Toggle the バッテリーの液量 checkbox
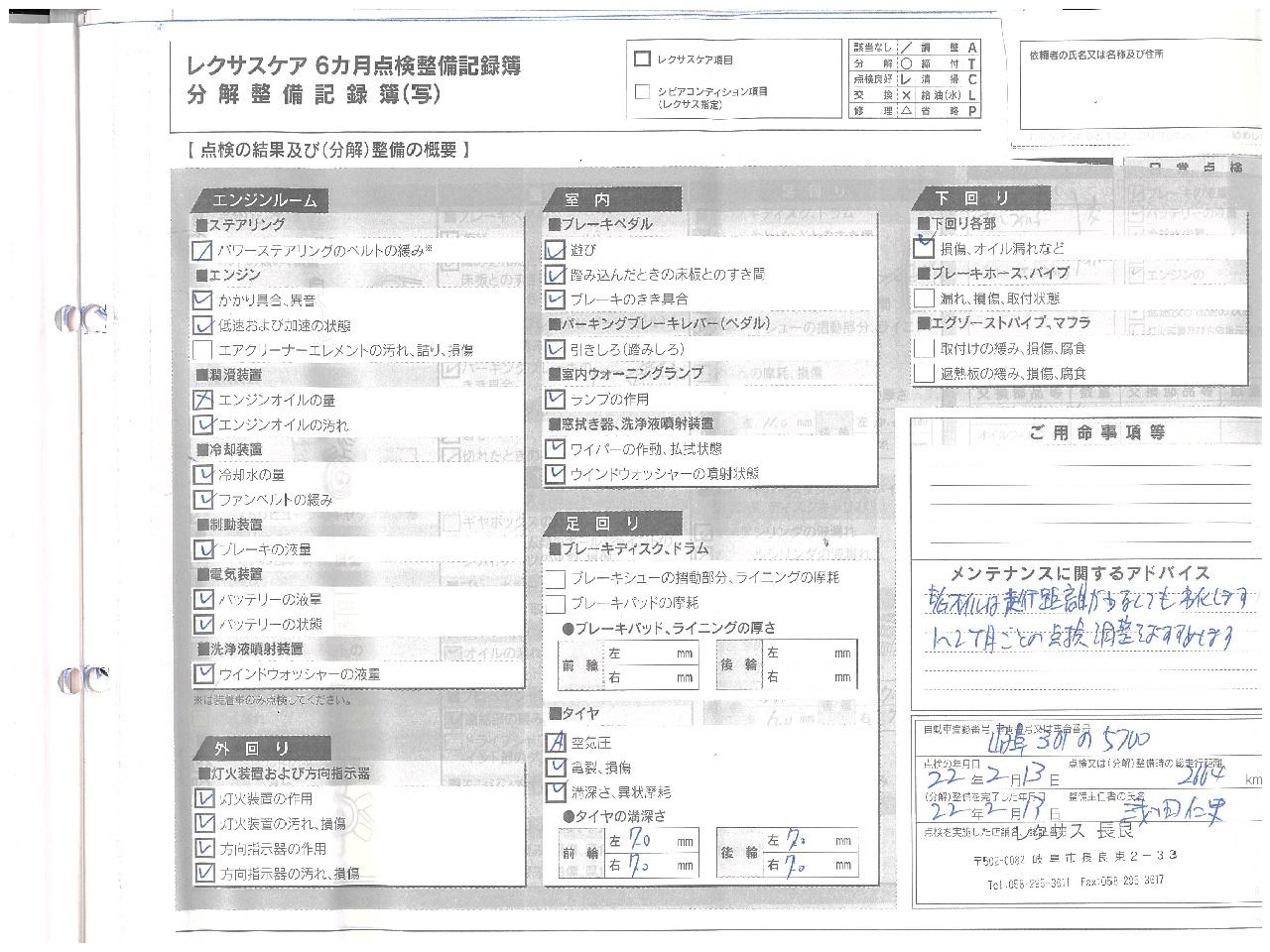Screen dimensions: 1270x952 [202, 599]
